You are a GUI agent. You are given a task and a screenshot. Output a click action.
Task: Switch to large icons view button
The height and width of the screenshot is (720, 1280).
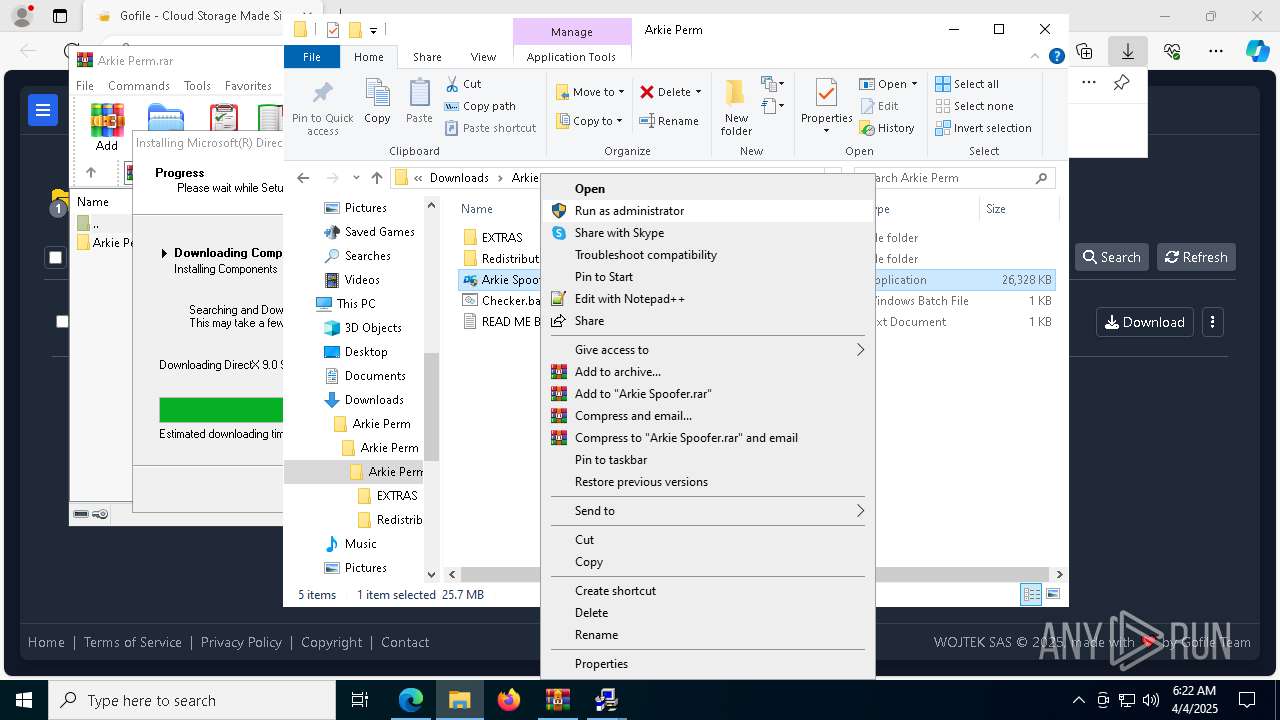[1053, 594]
